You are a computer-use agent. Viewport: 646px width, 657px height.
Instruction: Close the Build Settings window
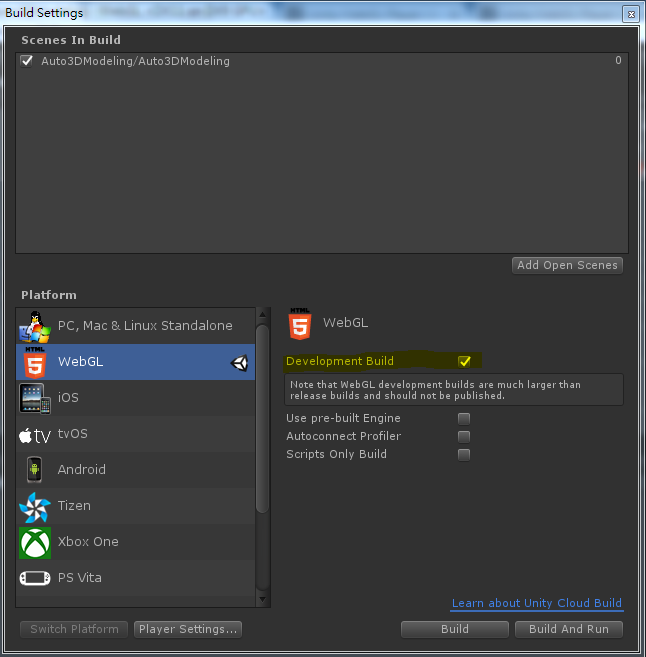click(630, 14)
